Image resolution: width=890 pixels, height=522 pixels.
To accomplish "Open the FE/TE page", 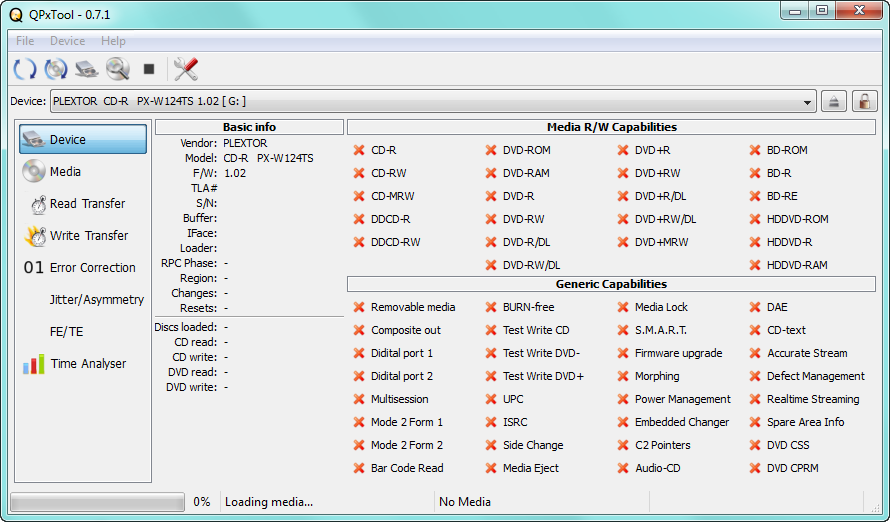I will click(83, 331).
